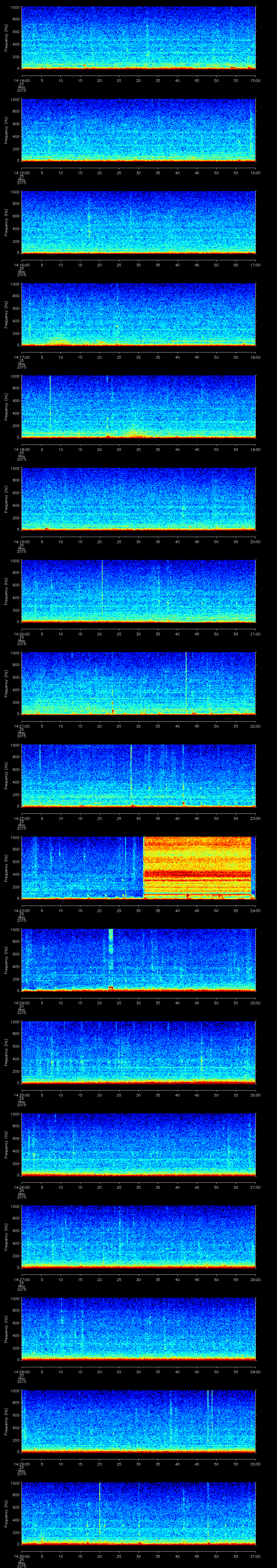Click the 14:27:00 start time label
This screenshot has height=1568, width=277.
pyautogui.click(x=21, y=1279)
